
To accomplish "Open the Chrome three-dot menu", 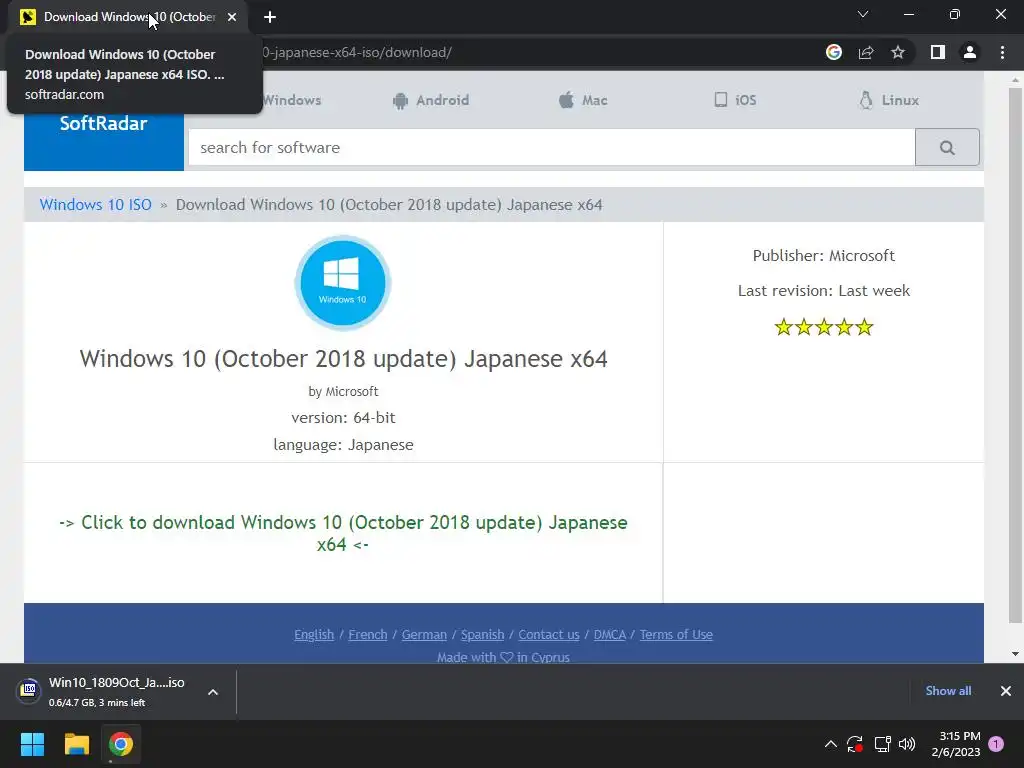I will (x=1002, y=52).
